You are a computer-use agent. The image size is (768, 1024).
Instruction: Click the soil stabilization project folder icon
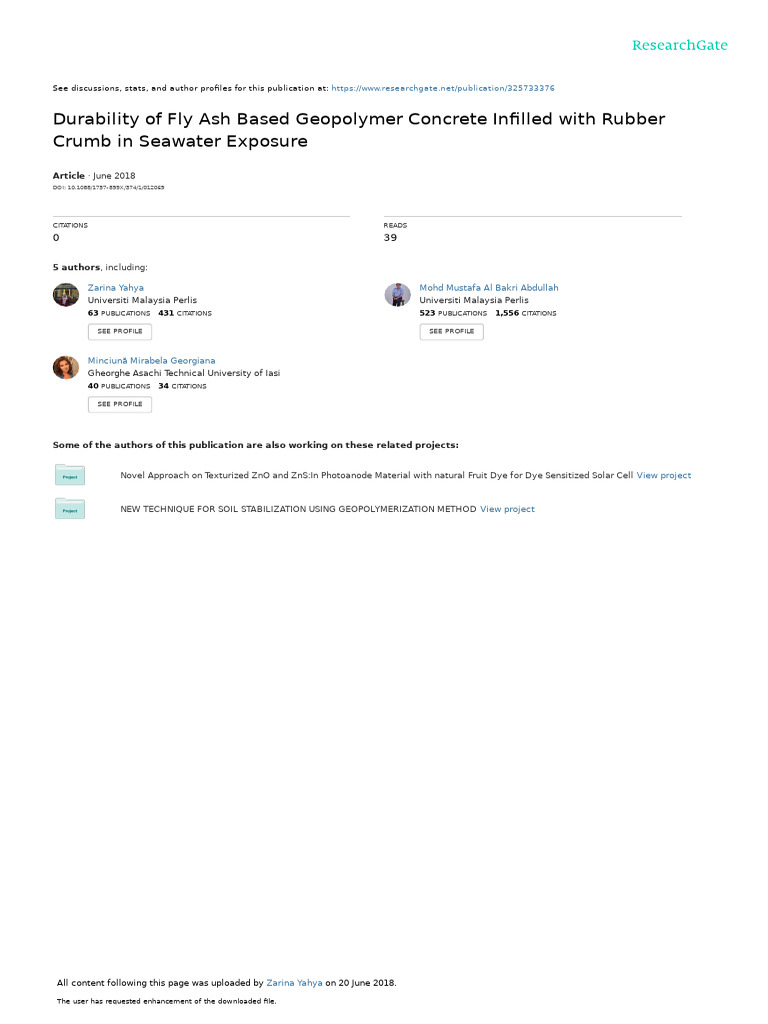[x=70, y=510]
